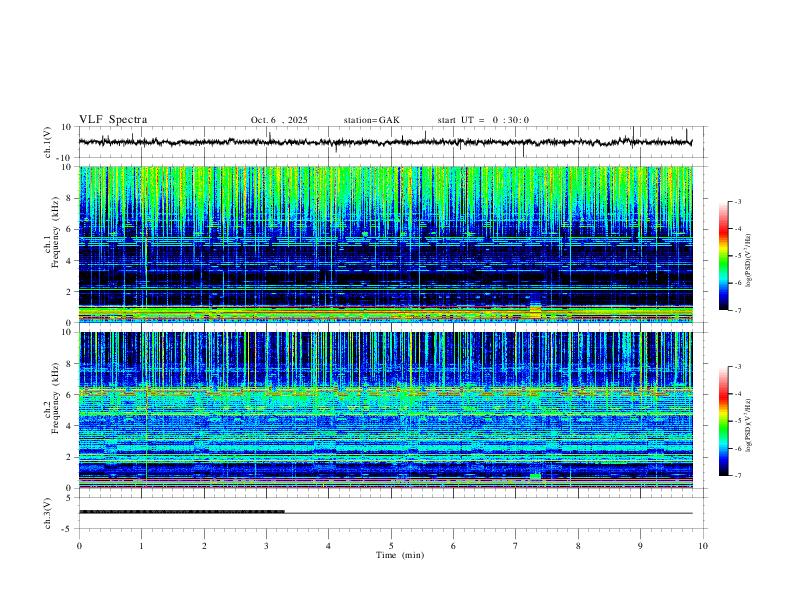Click the "-7" label on ch.2 colorbar
This screenshot has width=792, height=612.
(737, 476)
